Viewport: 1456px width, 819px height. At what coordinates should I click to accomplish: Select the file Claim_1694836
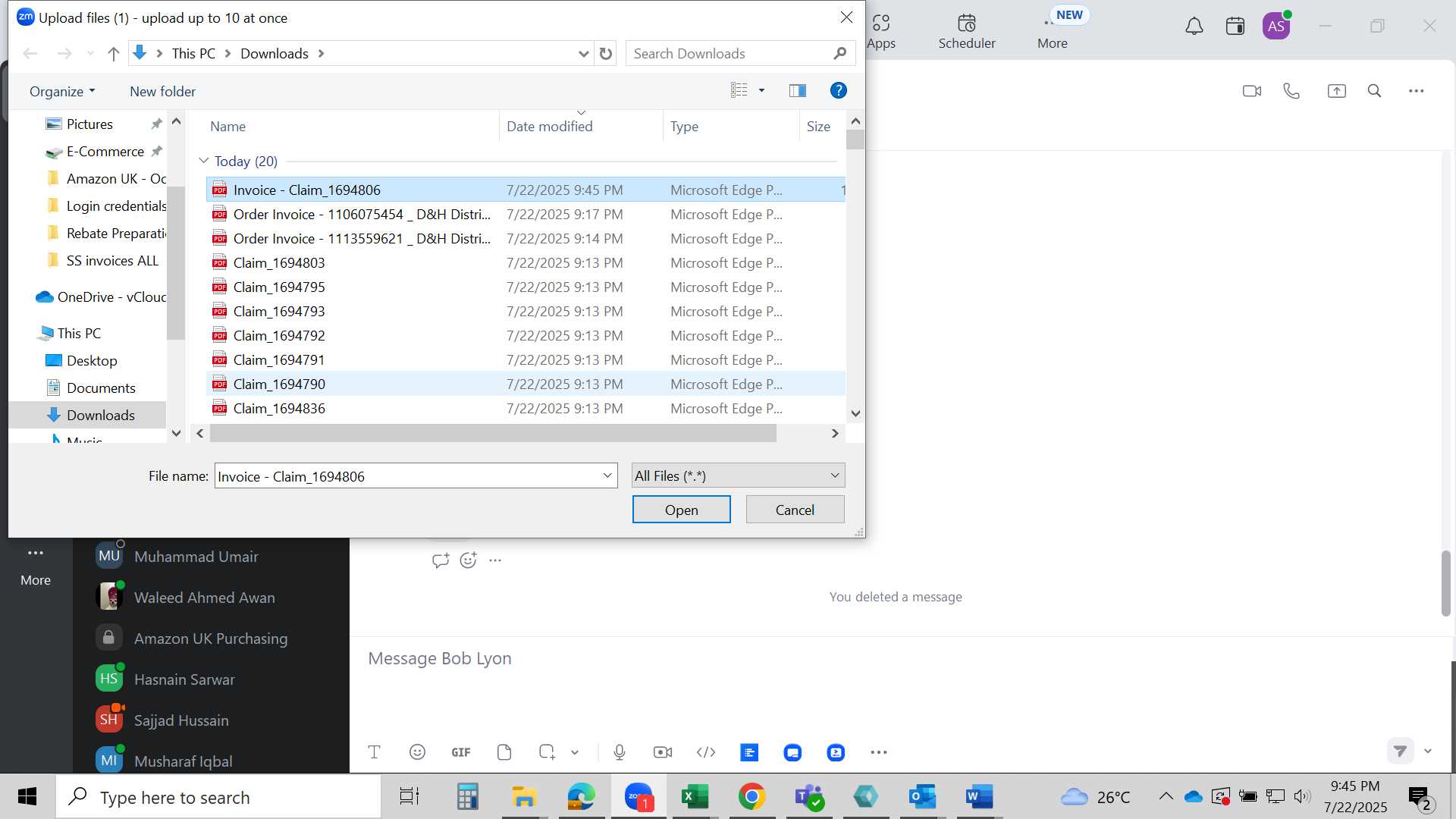[x=279, y=408]
